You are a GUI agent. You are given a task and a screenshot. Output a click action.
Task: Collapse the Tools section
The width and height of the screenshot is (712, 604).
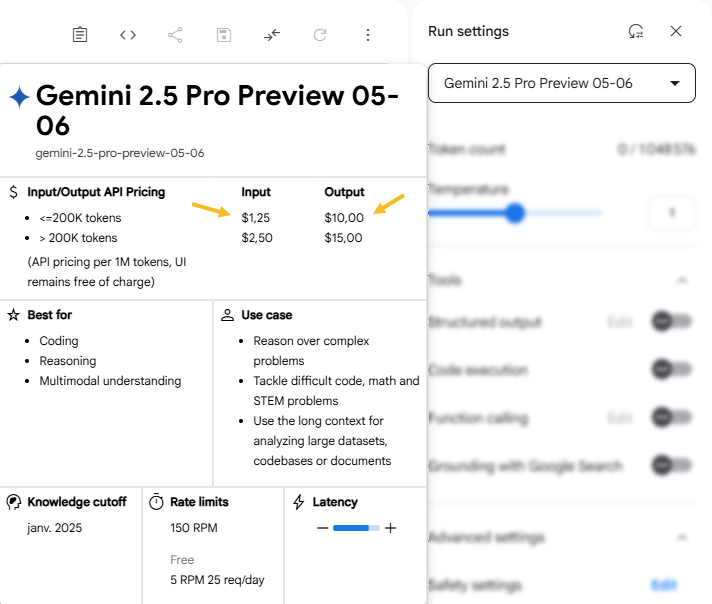pyautogui.click(x=682, y=281)
